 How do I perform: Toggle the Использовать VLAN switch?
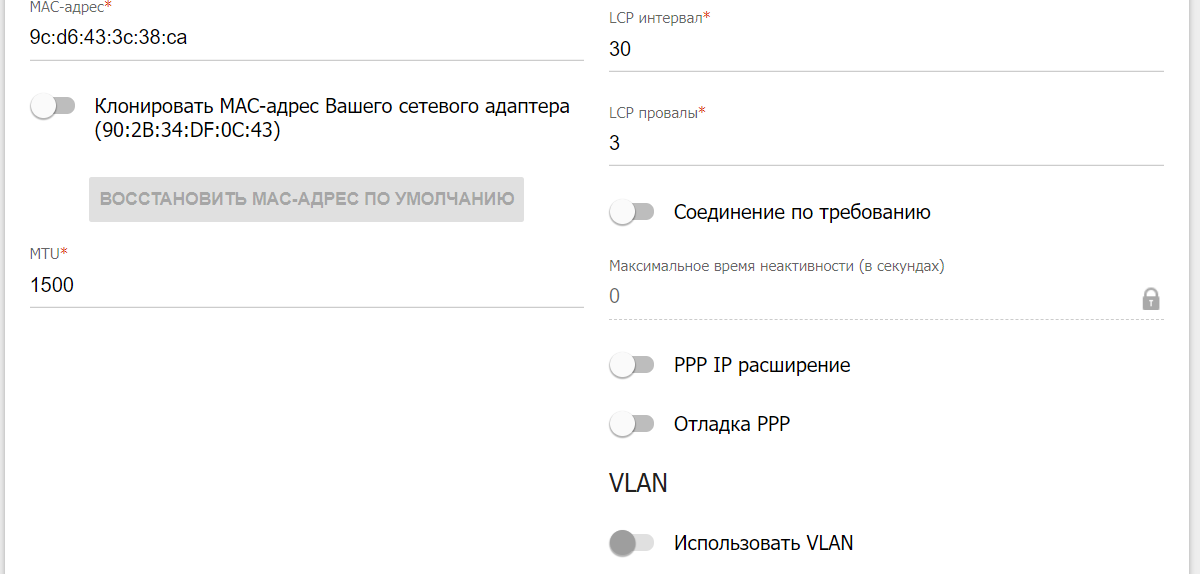point(632,543)
